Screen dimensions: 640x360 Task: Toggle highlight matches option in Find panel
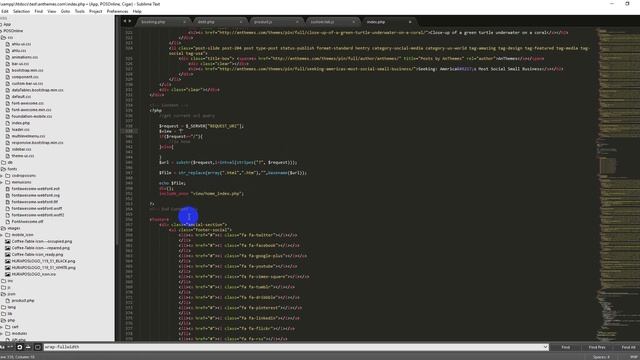pyautogui.click(x=38, y=347)
